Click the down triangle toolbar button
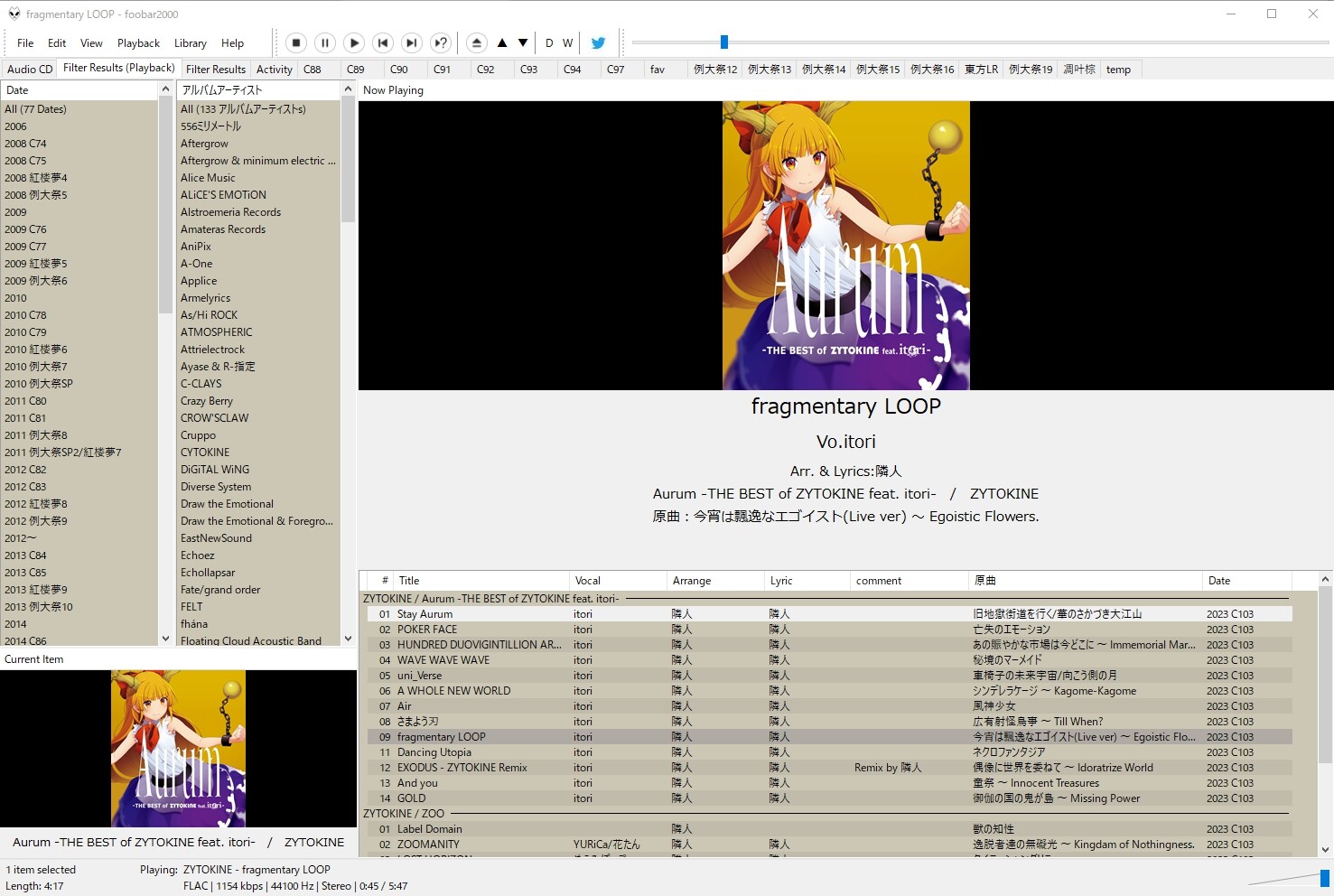 523,42
